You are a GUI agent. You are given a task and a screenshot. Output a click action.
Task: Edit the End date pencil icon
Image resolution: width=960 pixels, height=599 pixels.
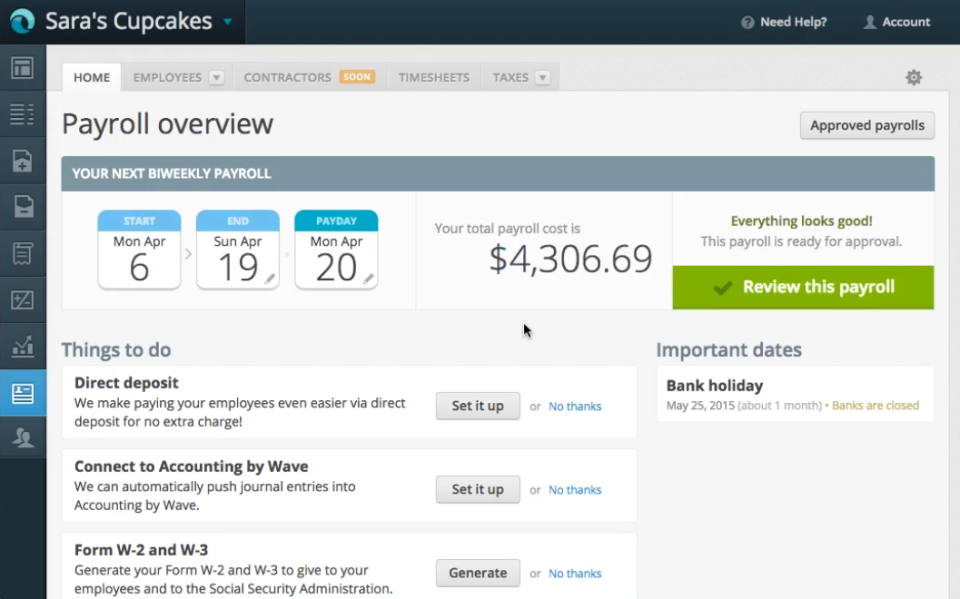269,279
